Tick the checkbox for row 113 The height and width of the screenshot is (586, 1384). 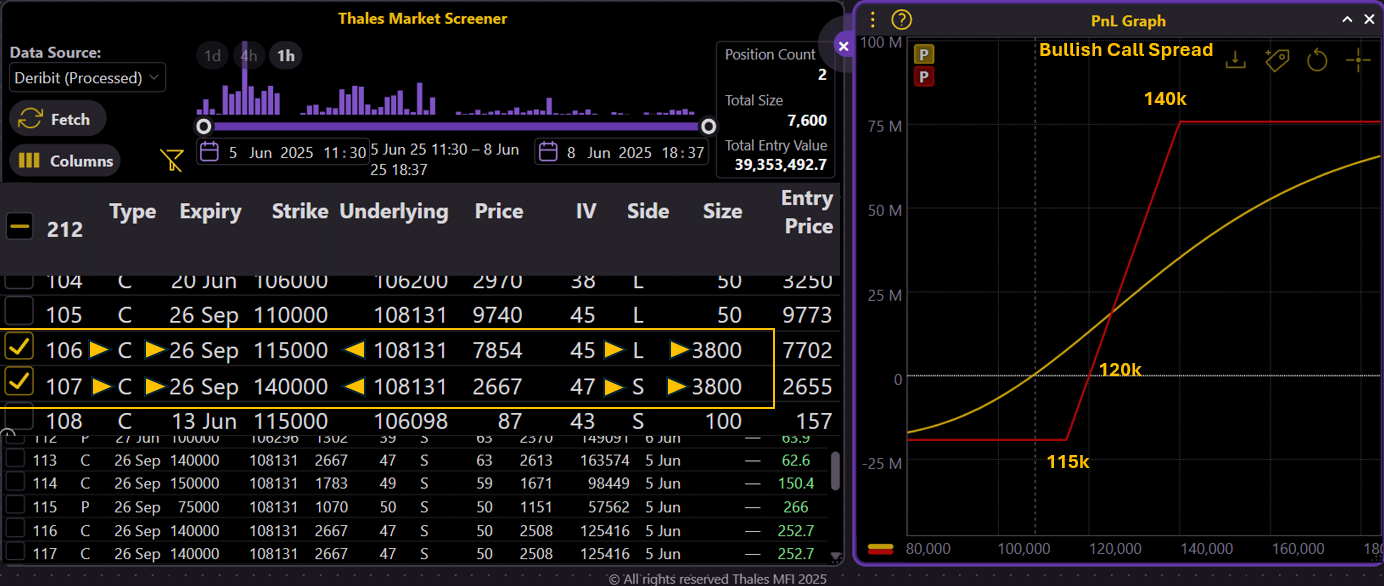[x=16, y=459]
